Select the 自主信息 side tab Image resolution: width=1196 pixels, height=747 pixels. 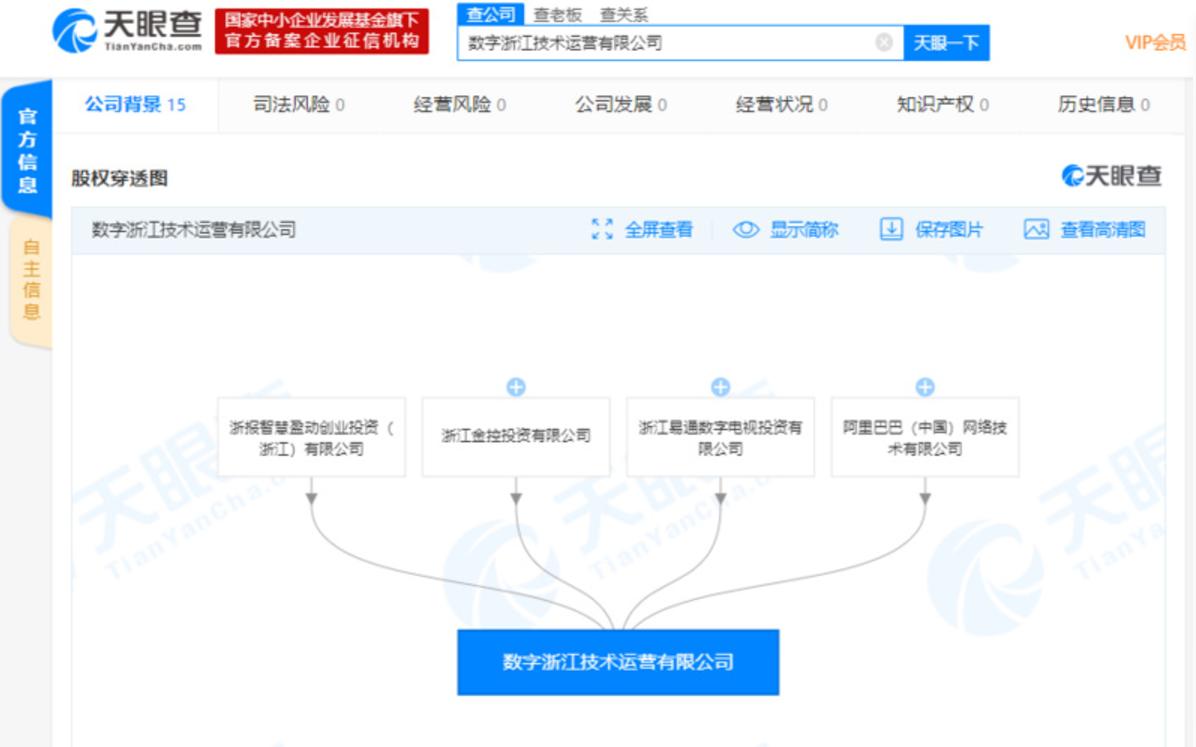tap(31, 280)
